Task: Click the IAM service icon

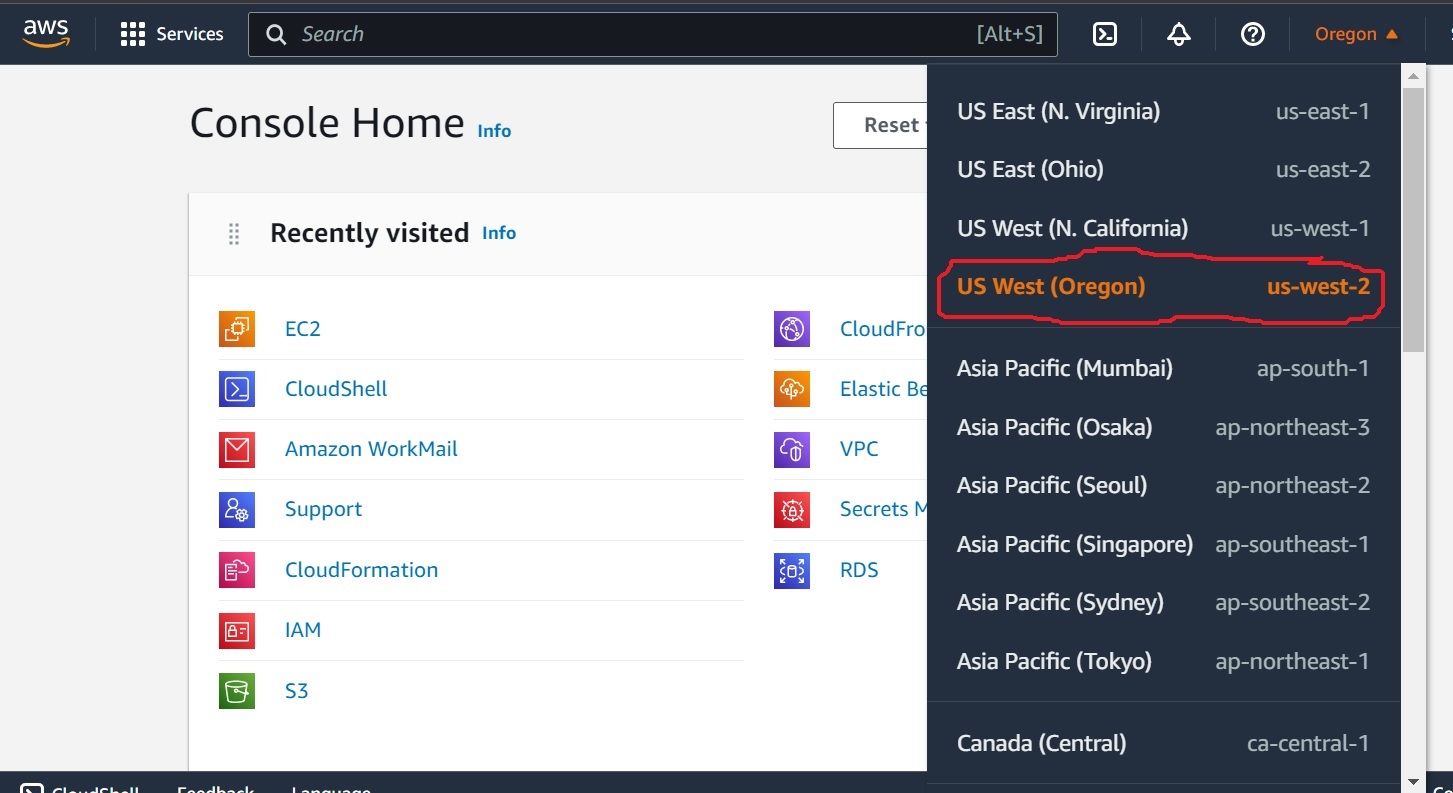Action: click(x=237, y=631)
